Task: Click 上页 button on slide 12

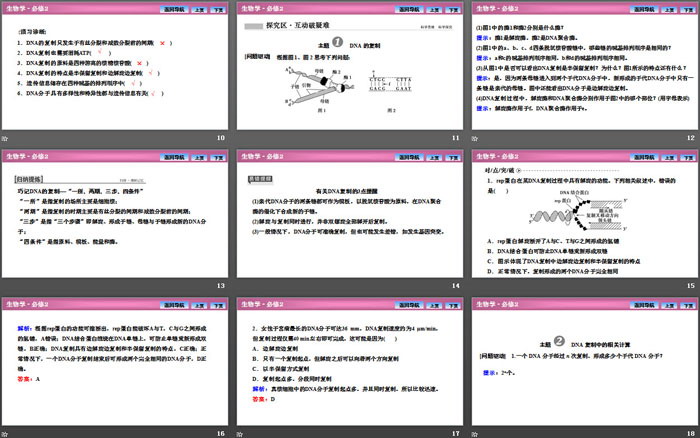Action: pos(669,9)
